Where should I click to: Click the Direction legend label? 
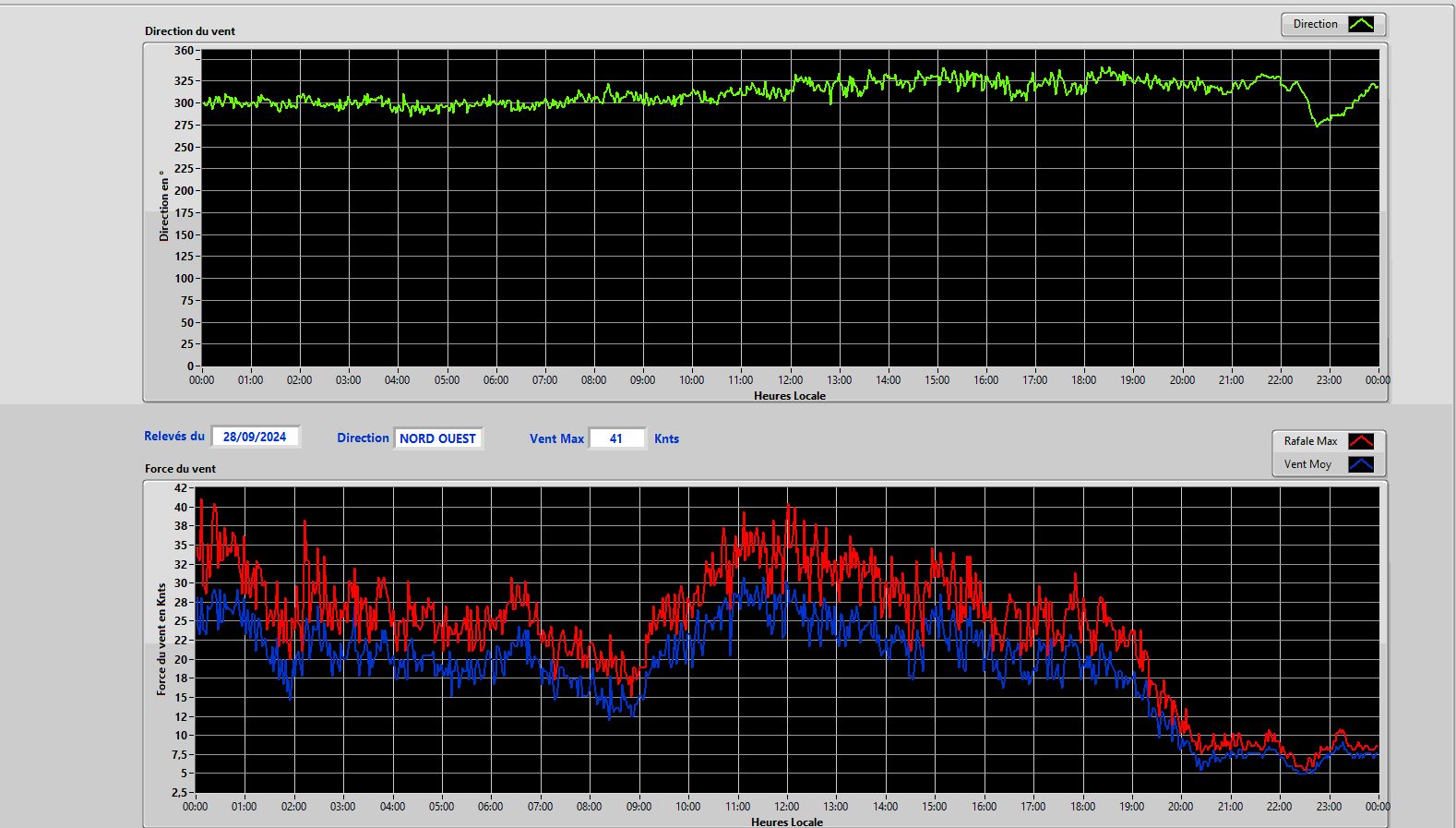[1315, 24]
